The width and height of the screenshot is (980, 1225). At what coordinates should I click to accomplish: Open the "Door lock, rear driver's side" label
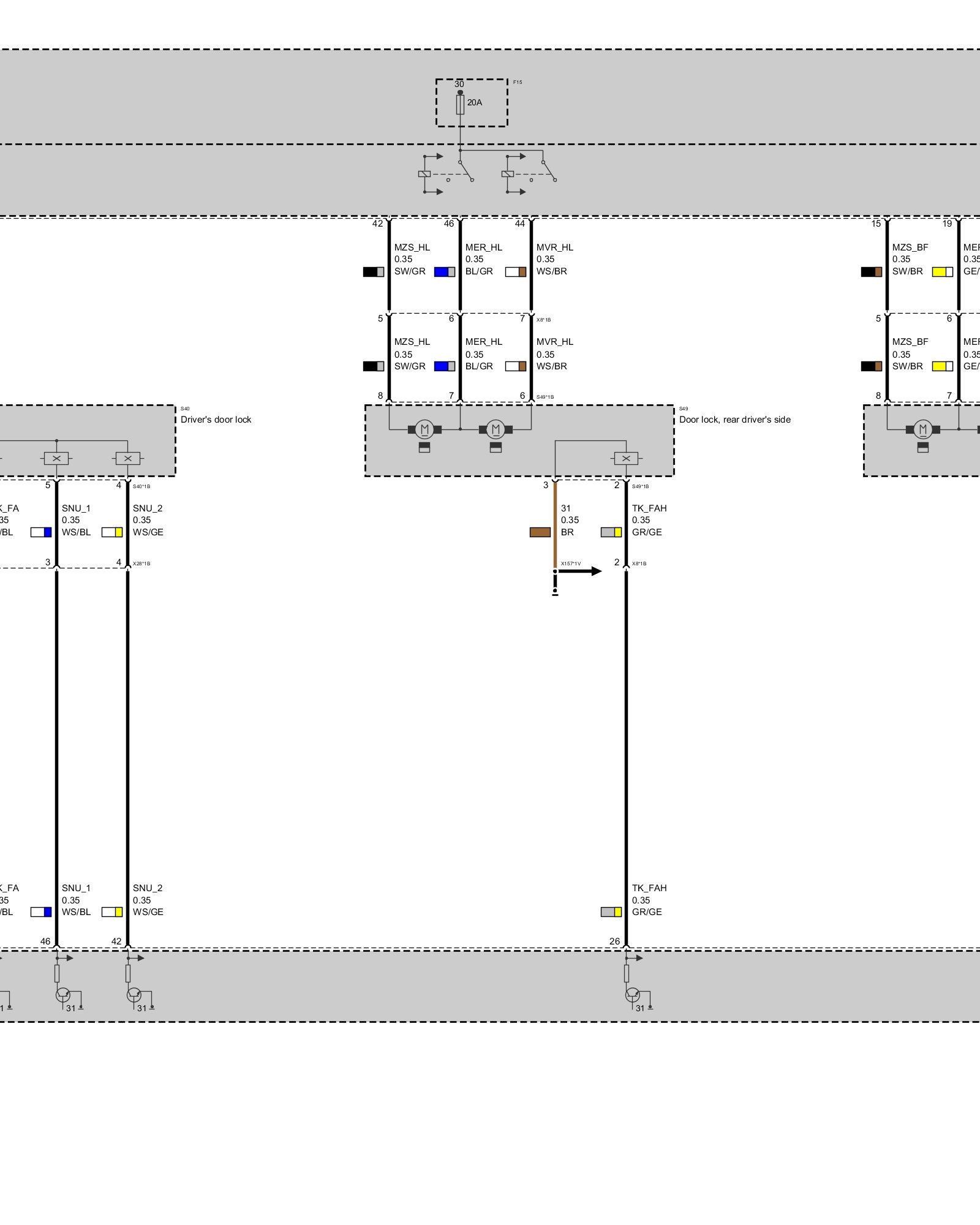tap(734, 420)
